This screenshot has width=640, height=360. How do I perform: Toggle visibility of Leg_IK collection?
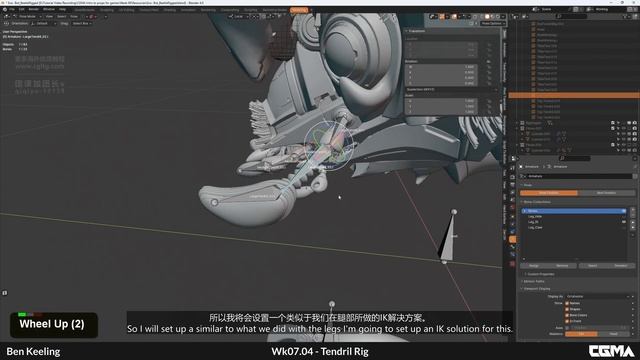623,222
